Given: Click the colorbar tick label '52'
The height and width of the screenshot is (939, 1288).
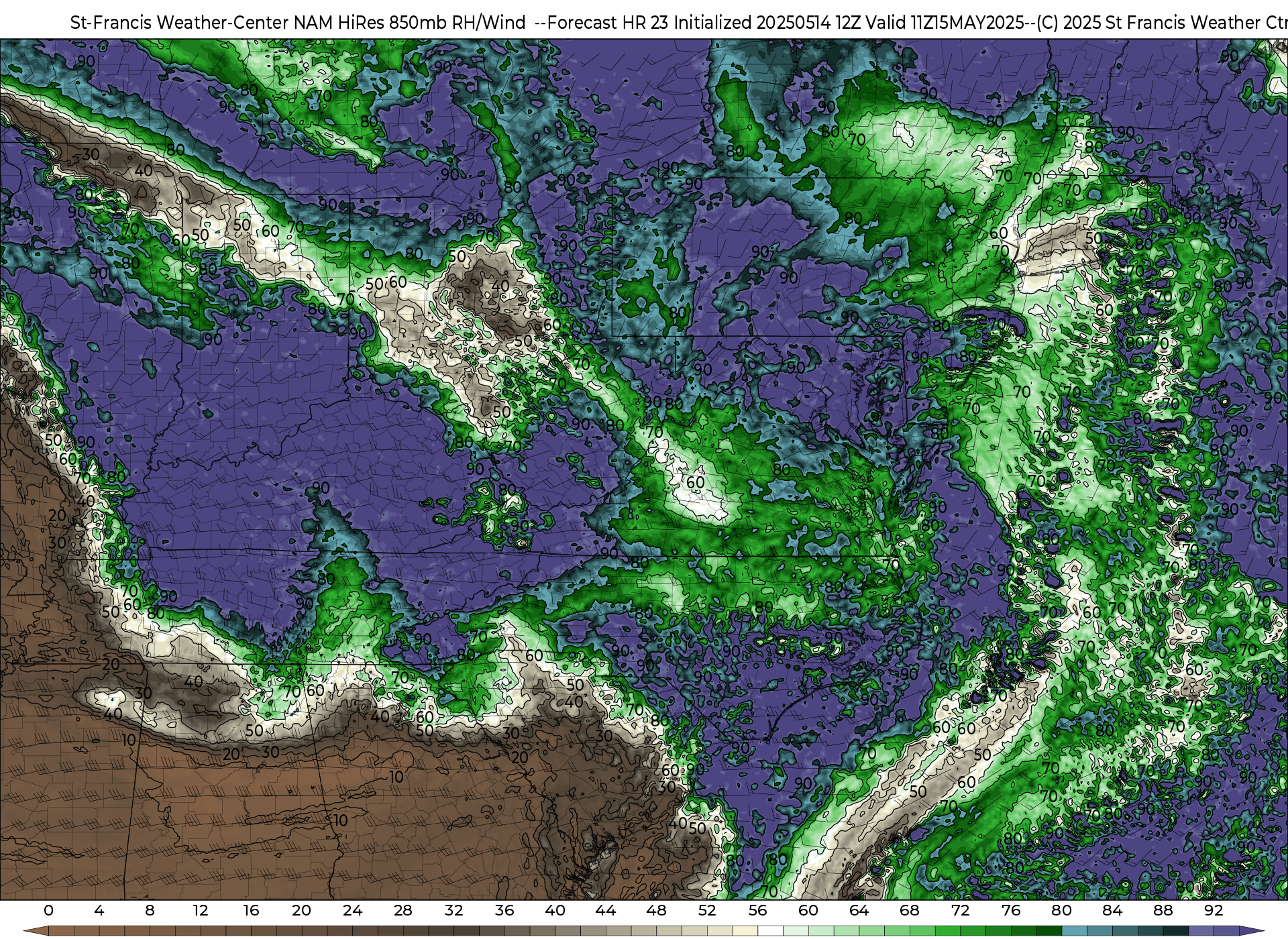Looking at the screenshot, I should click(707, 910).
